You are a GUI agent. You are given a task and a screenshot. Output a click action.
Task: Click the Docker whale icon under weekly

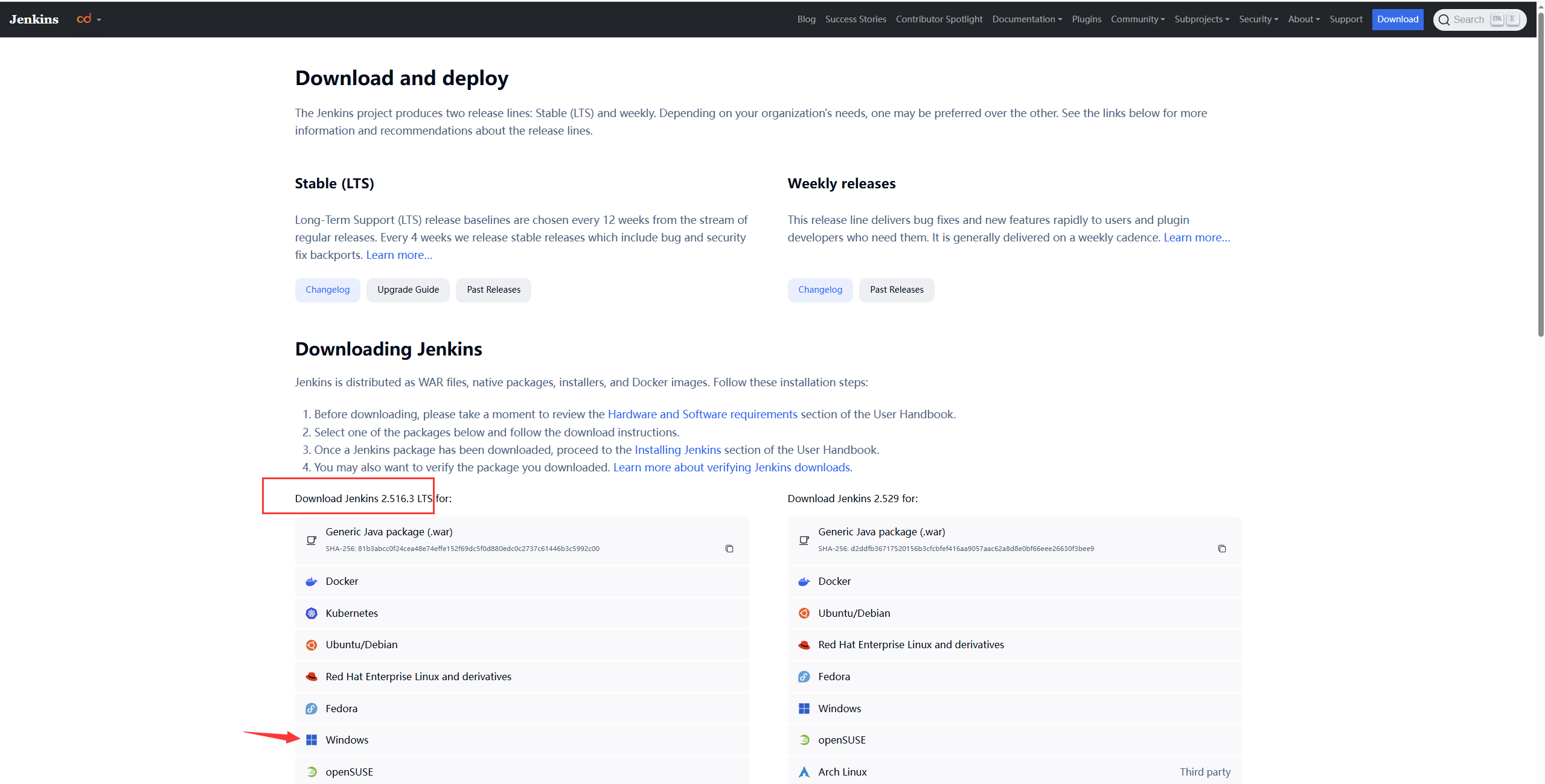point(804,582)
